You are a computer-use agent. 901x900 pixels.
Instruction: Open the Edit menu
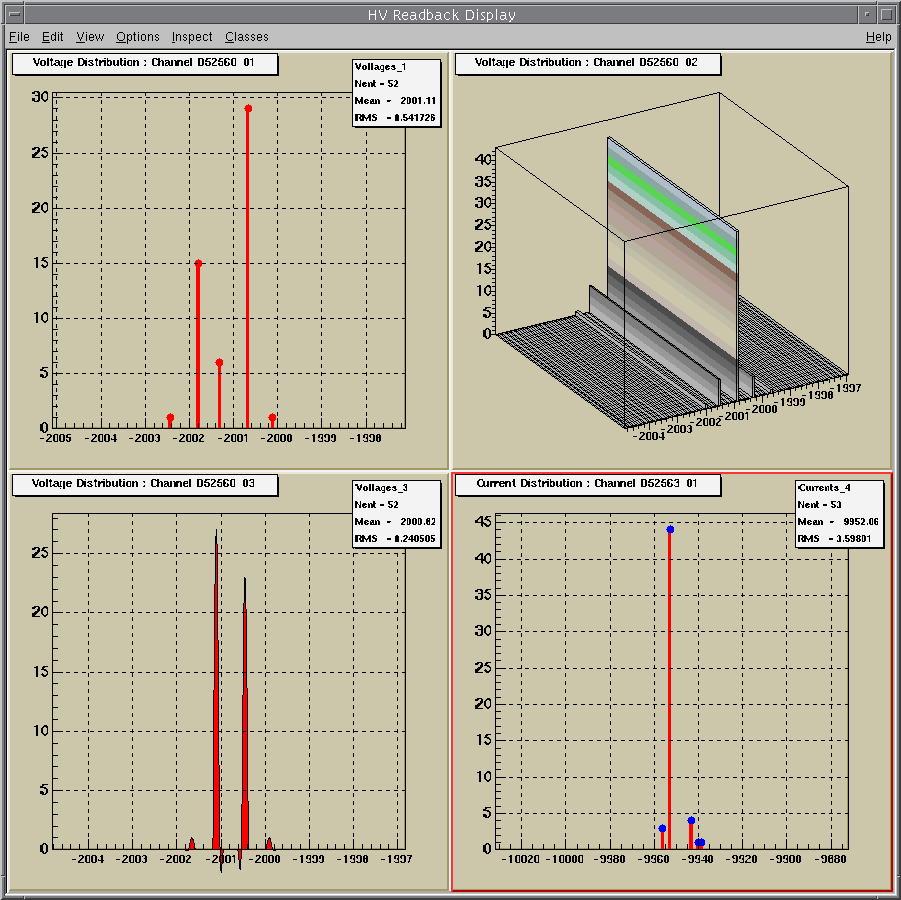pos(52,37)
